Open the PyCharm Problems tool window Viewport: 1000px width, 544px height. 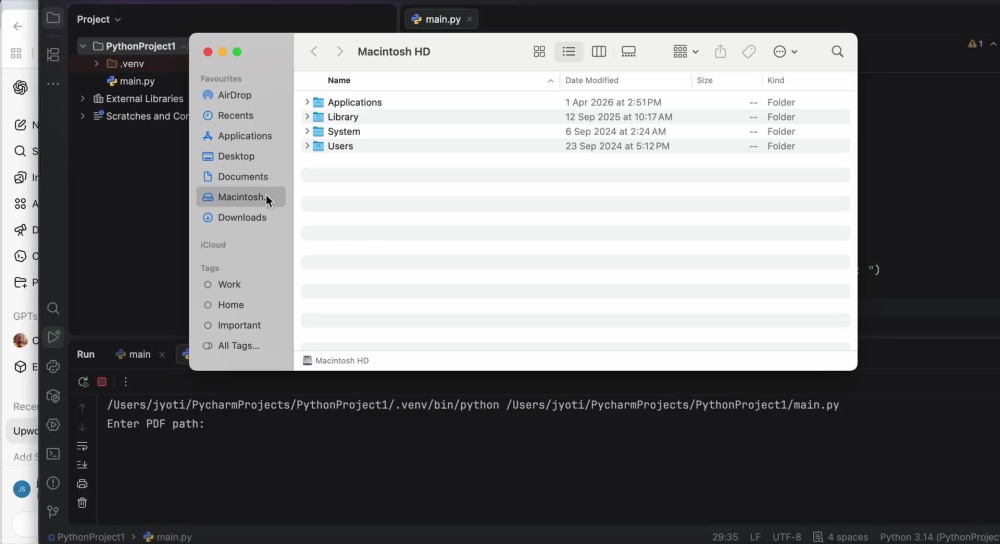coord(53,483)
